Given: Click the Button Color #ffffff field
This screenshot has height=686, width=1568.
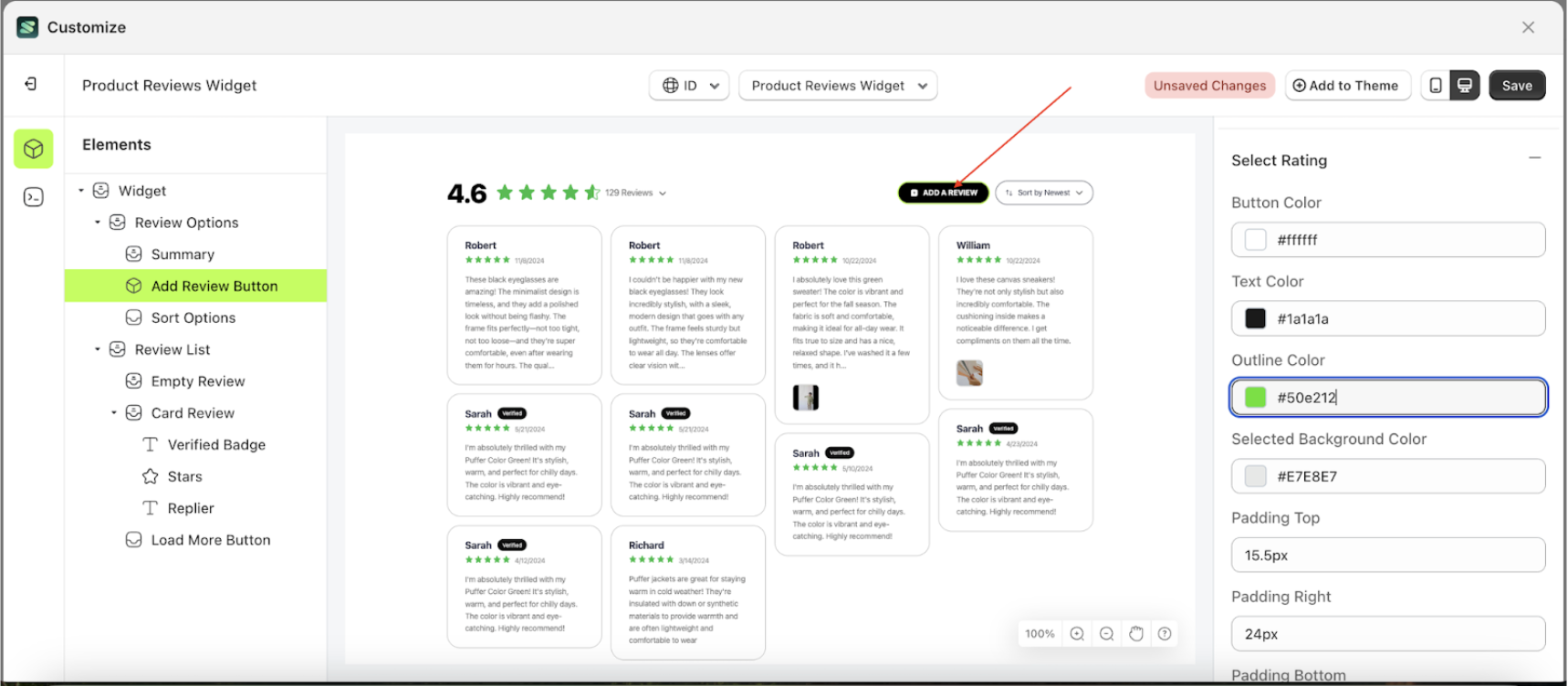Looking at the screenshot, I should pyautogui.click(x=1388, y=240).
